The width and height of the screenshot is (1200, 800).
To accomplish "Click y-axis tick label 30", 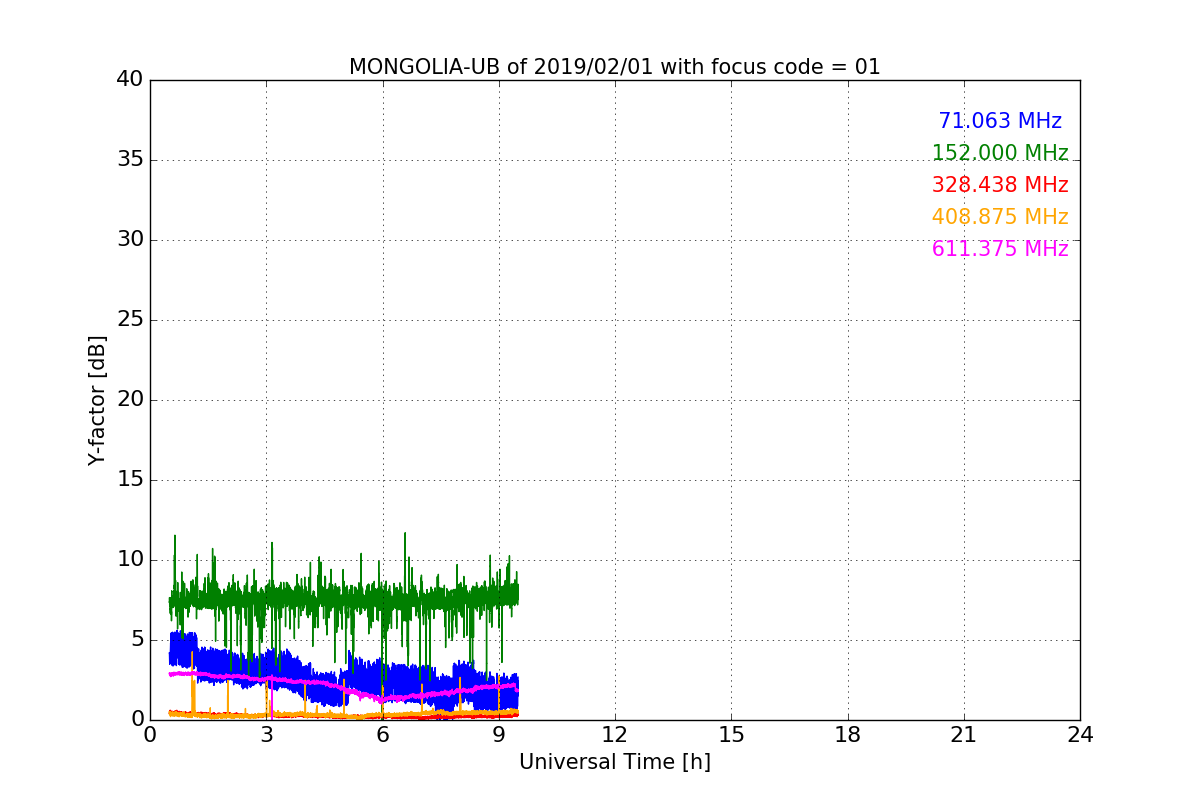I will [x=130, y=240].
